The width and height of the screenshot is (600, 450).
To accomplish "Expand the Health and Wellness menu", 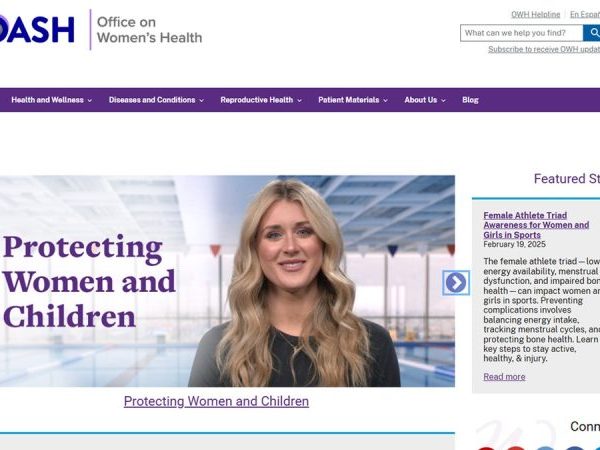I will (x=51, y=100).
